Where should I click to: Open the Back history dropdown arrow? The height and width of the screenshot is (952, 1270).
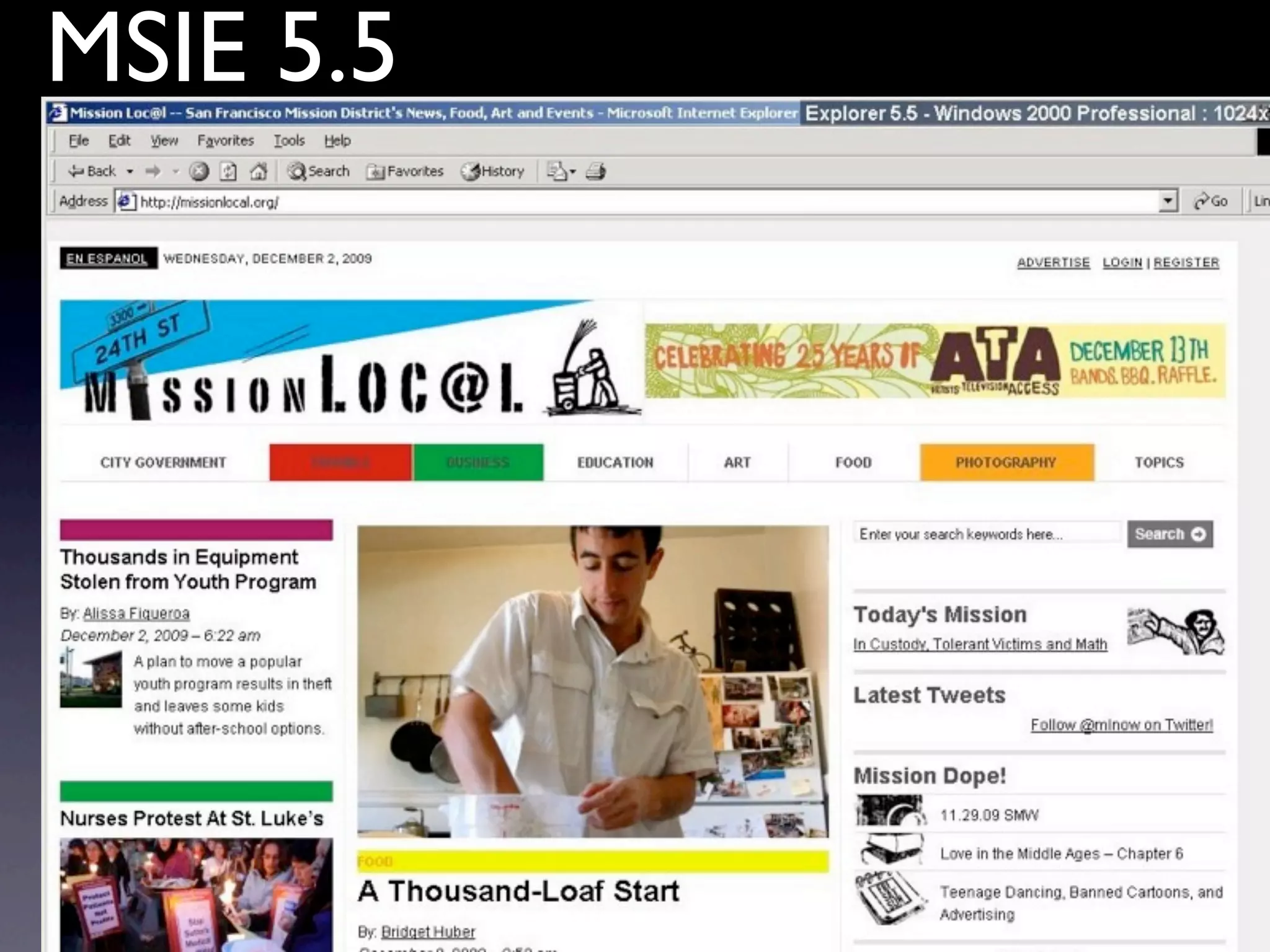point(130,172)
